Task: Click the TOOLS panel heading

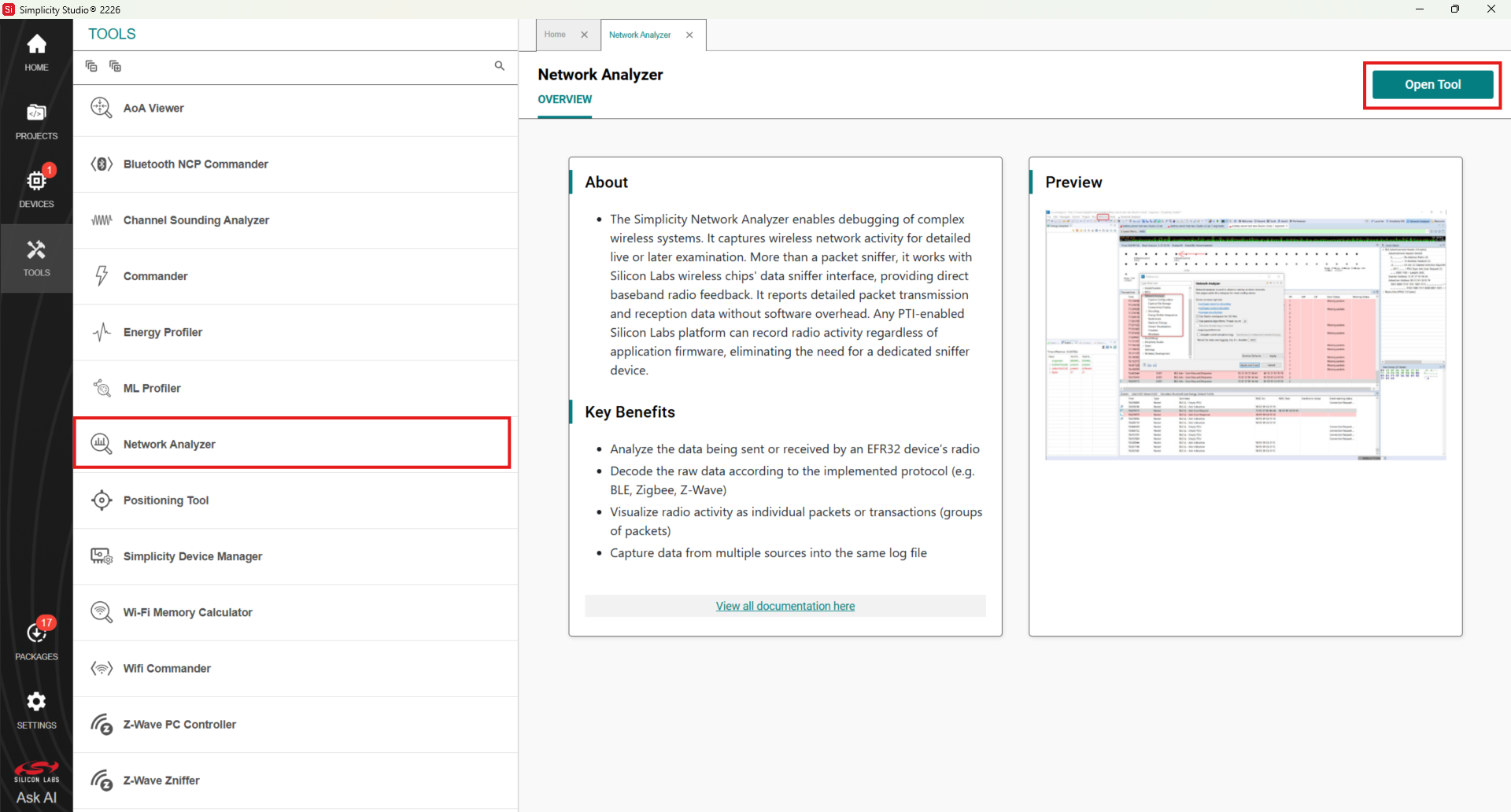Action: point(112,34)
